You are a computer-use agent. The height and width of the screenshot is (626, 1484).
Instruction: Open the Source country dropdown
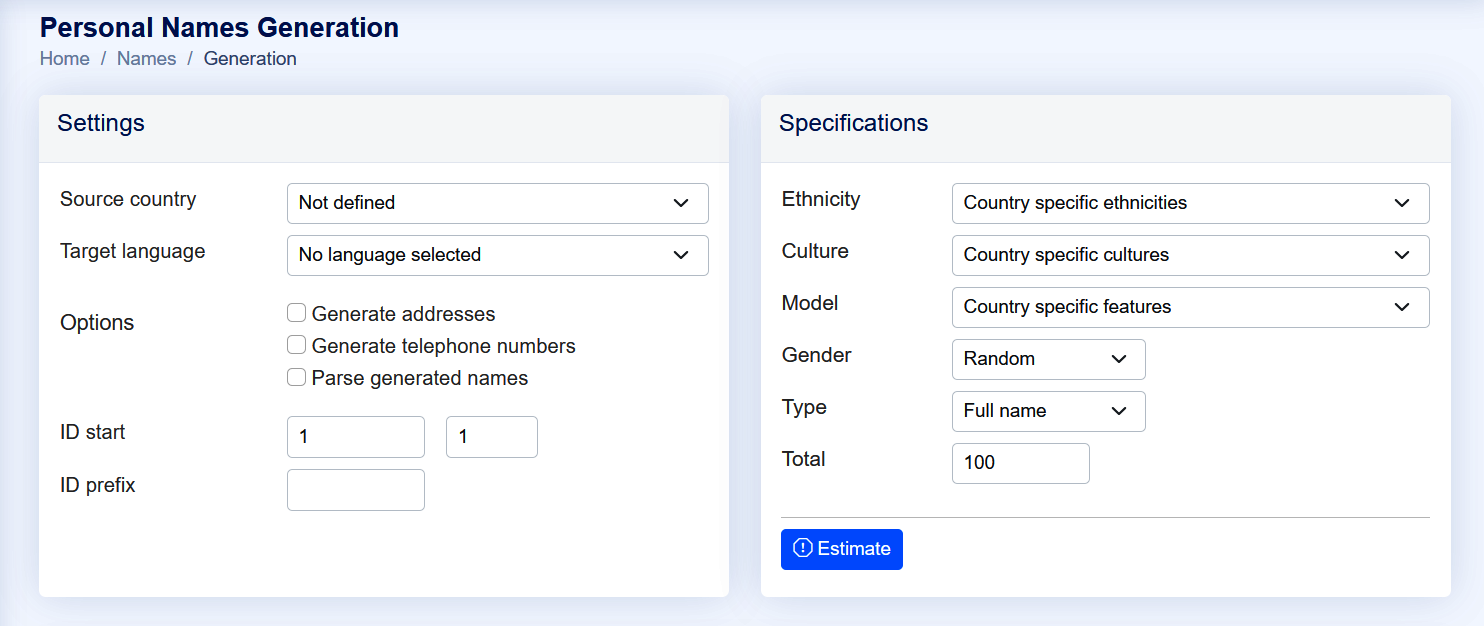(497, 203)
